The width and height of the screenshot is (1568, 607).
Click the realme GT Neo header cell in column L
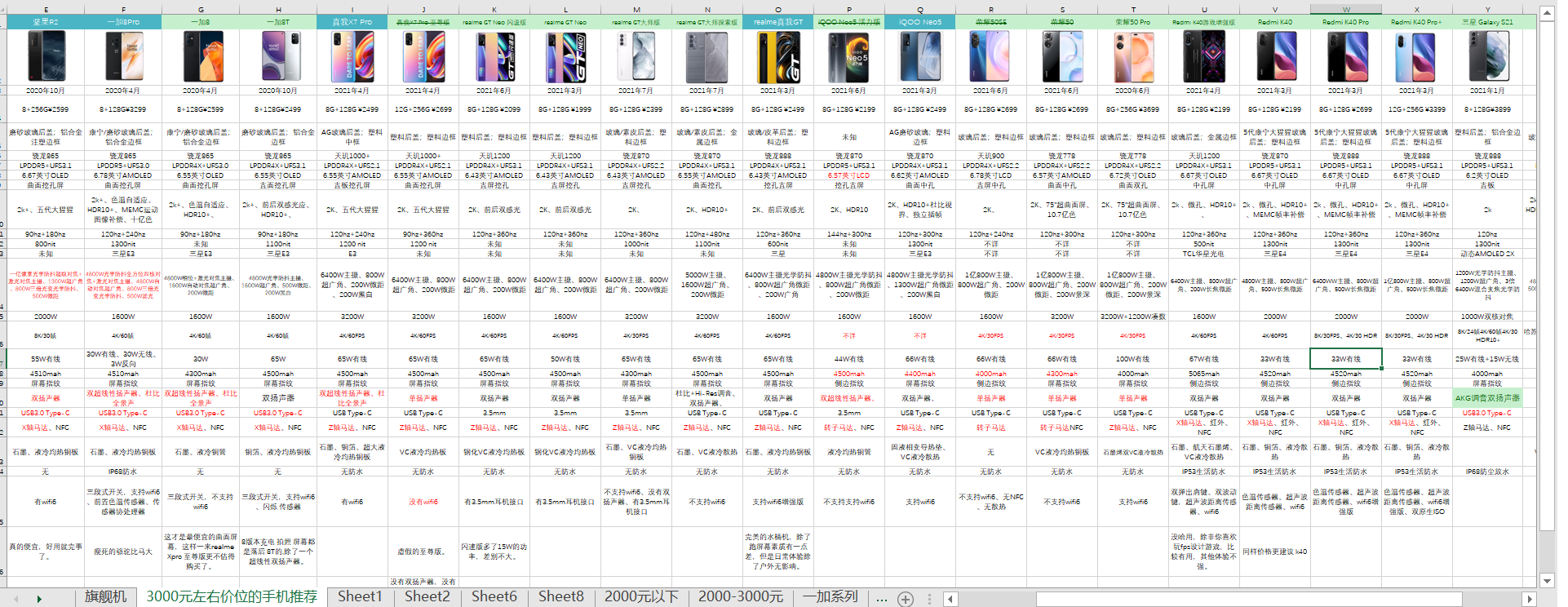tap(565, 22)
